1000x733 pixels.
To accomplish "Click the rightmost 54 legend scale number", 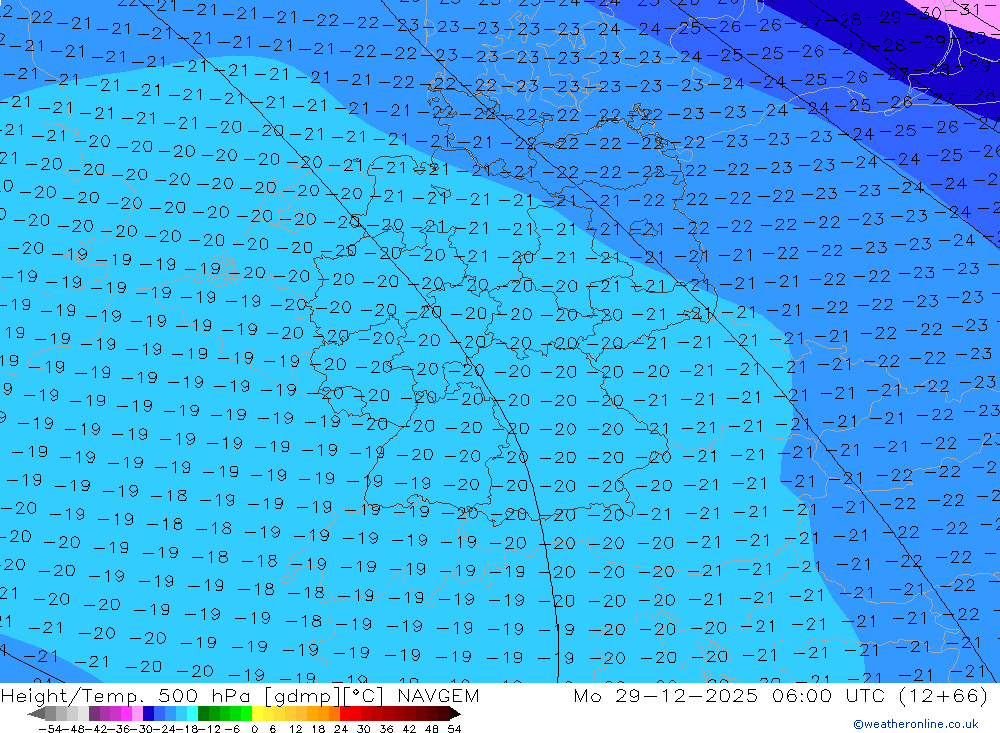I will [454, 728].
